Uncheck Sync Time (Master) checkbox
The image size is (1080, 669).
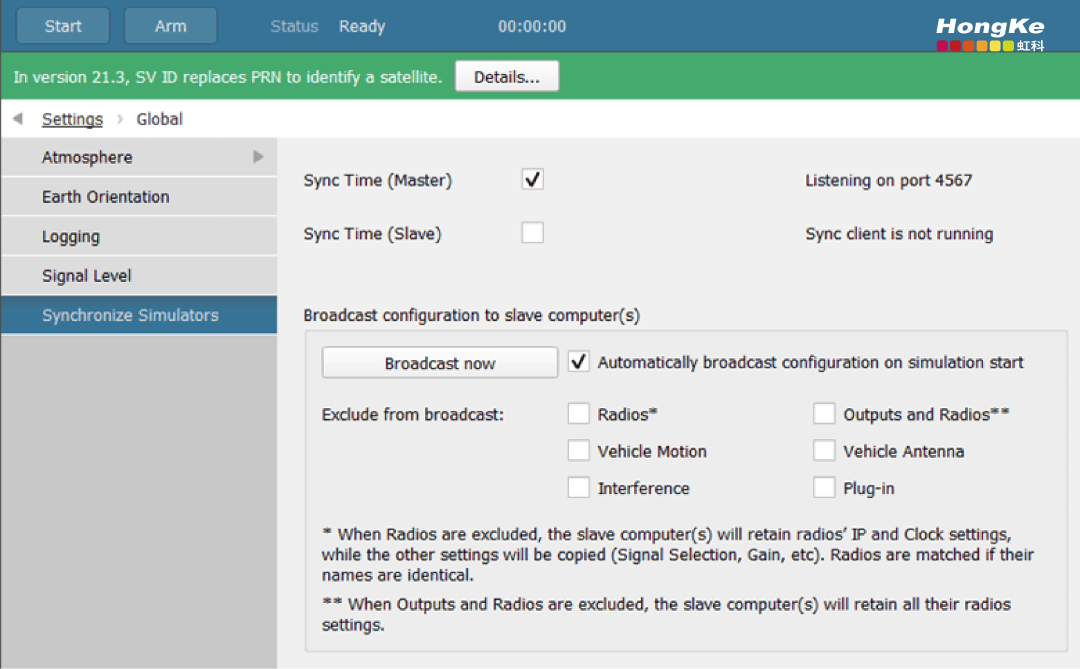[532, 179]
